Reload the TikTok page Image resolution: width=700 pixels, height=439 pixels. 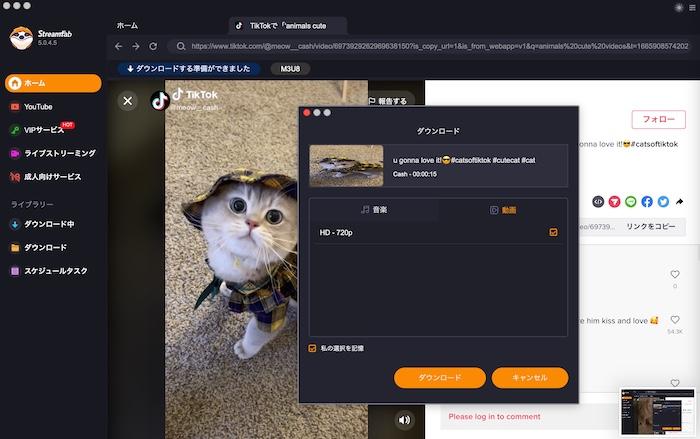pos(153,46)
